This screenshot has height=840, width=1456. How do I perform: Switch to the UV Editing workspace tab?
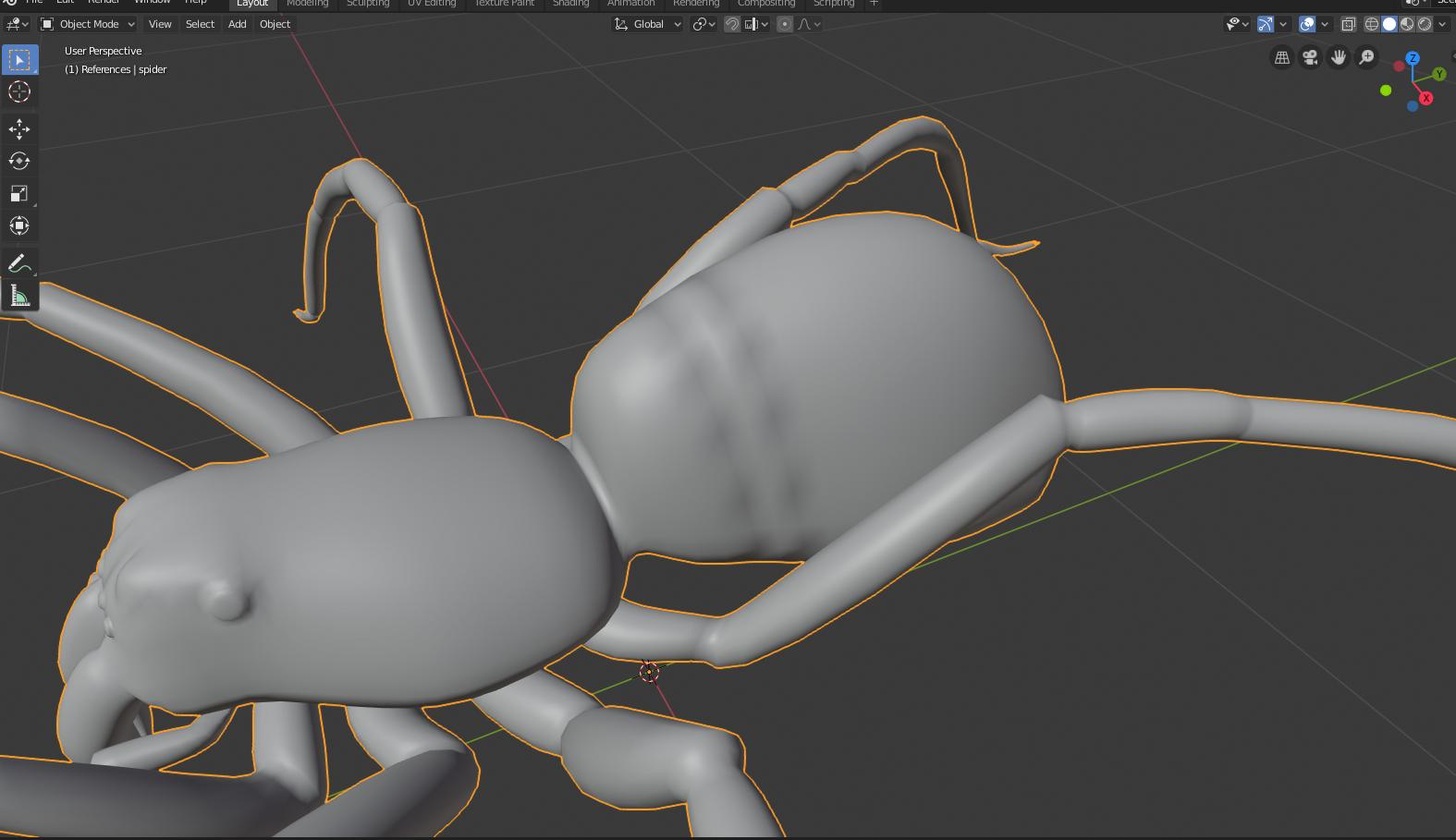click(432, 4)
